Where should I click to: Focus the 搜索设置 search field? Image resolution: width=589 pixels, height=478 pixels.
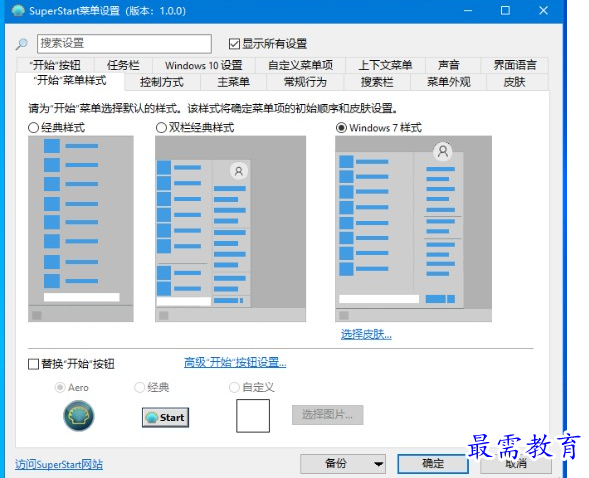124,44
